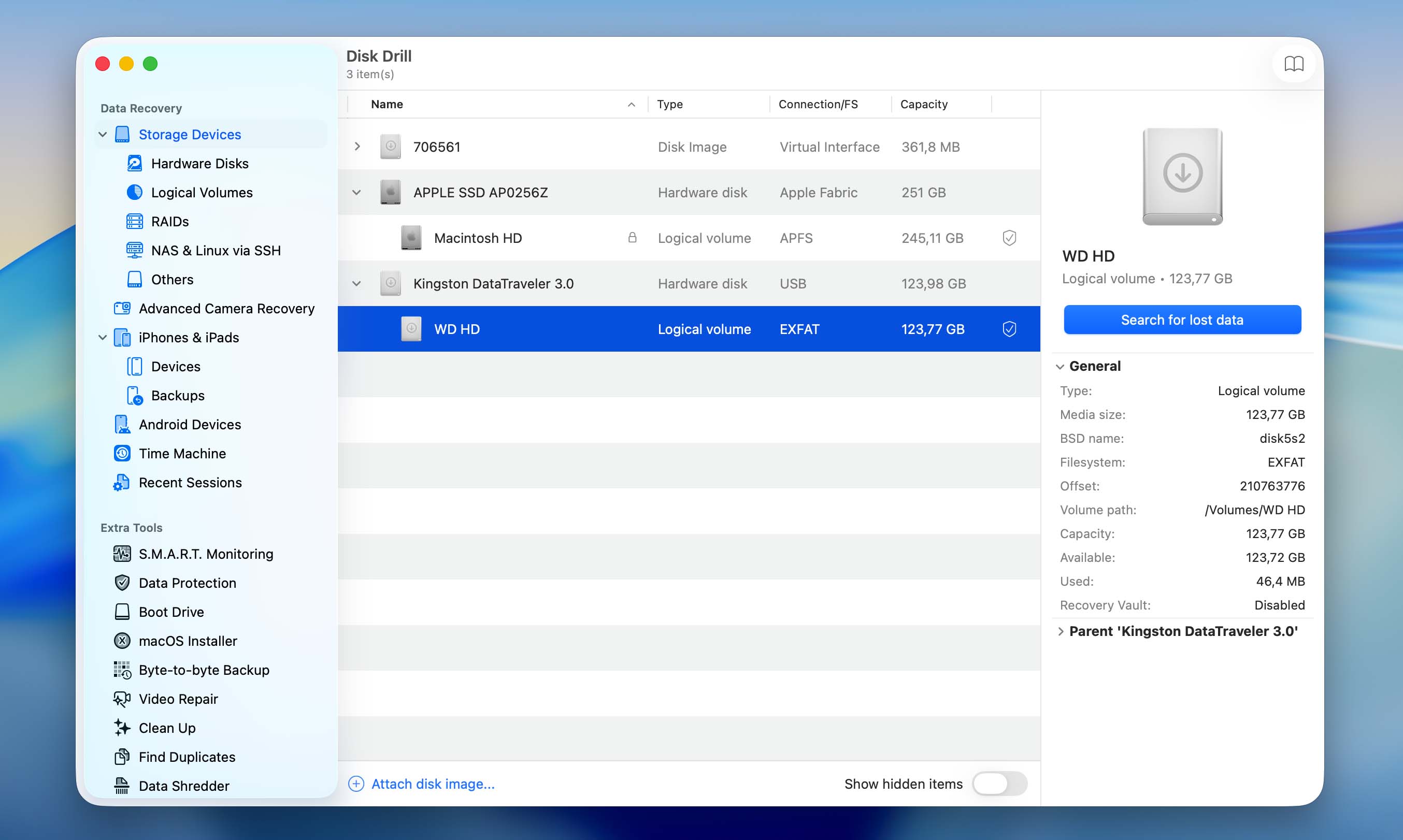Click the NAS & Linux via SSH icon
The height and width of the screenshot is (840, 1403).
click(x=134, y=250)
